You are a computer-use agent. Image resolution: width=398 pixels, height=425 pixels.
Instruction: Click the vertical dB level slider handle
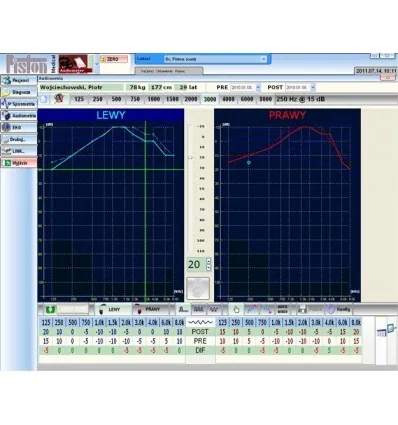pyautogui.click(x=190, y=157)
